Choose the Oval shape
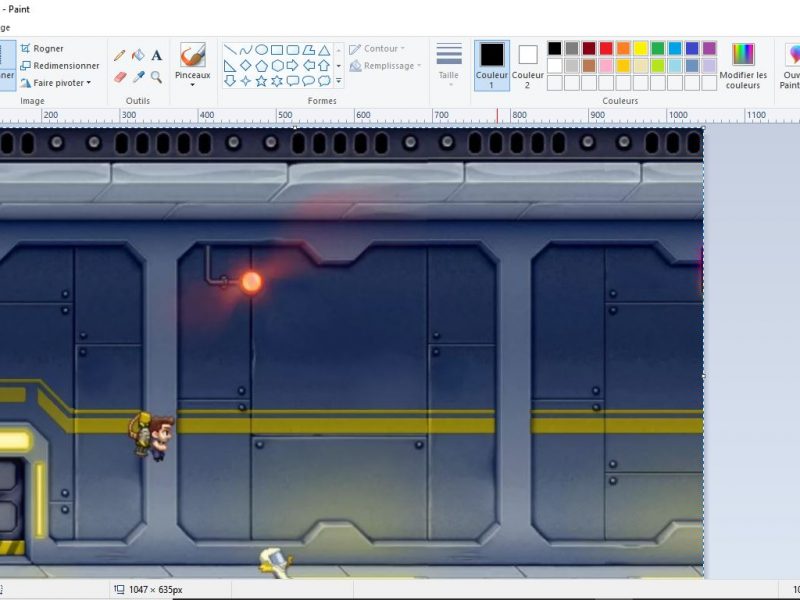800x600 pixels. click(x=261, y=50)
